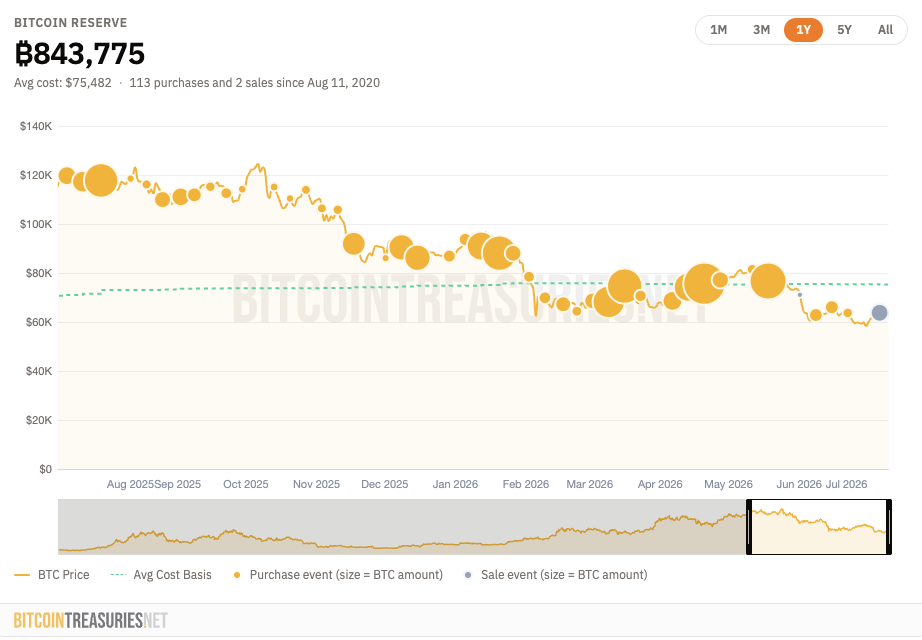Image resolution: width=922 pixels, height=640 pixels.
Task: Click the $100K axis label
Action: pos(36,224)
